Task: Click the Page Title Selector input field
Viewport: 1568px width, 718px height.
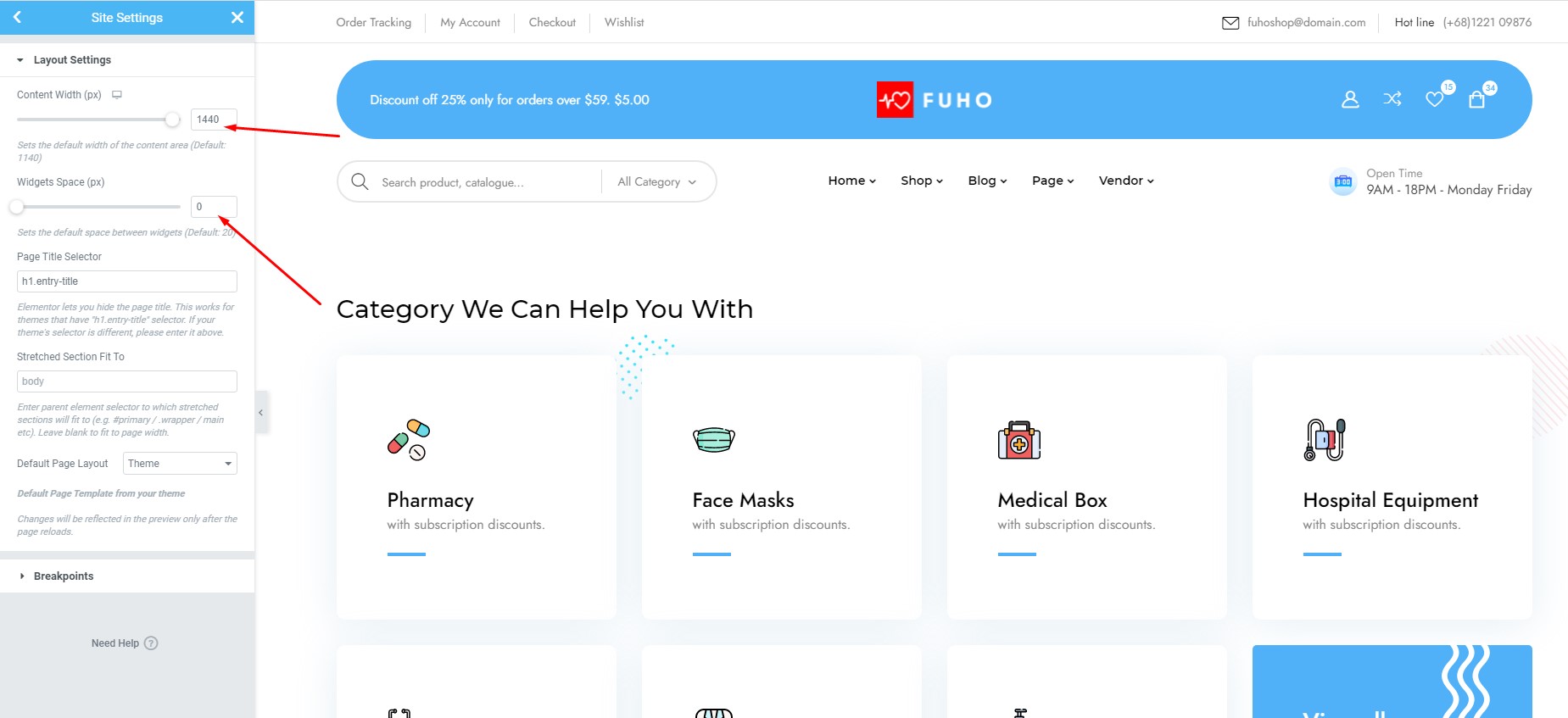Action: pos(127,281)
